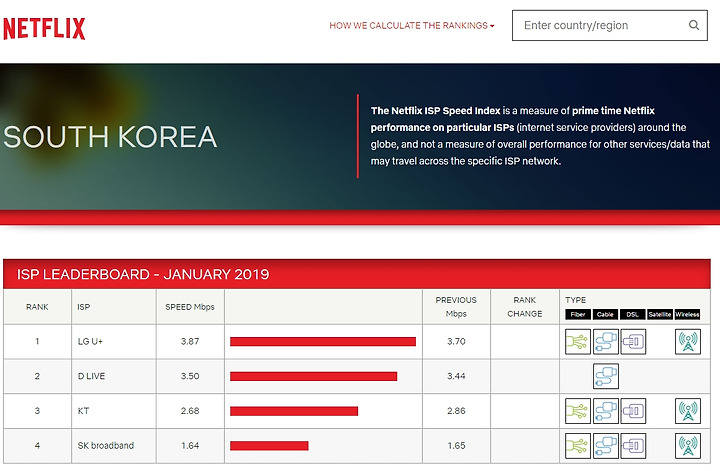Click the search magnifier icon
The width and height of the screenshot is (720, 471).
[694, 26]
